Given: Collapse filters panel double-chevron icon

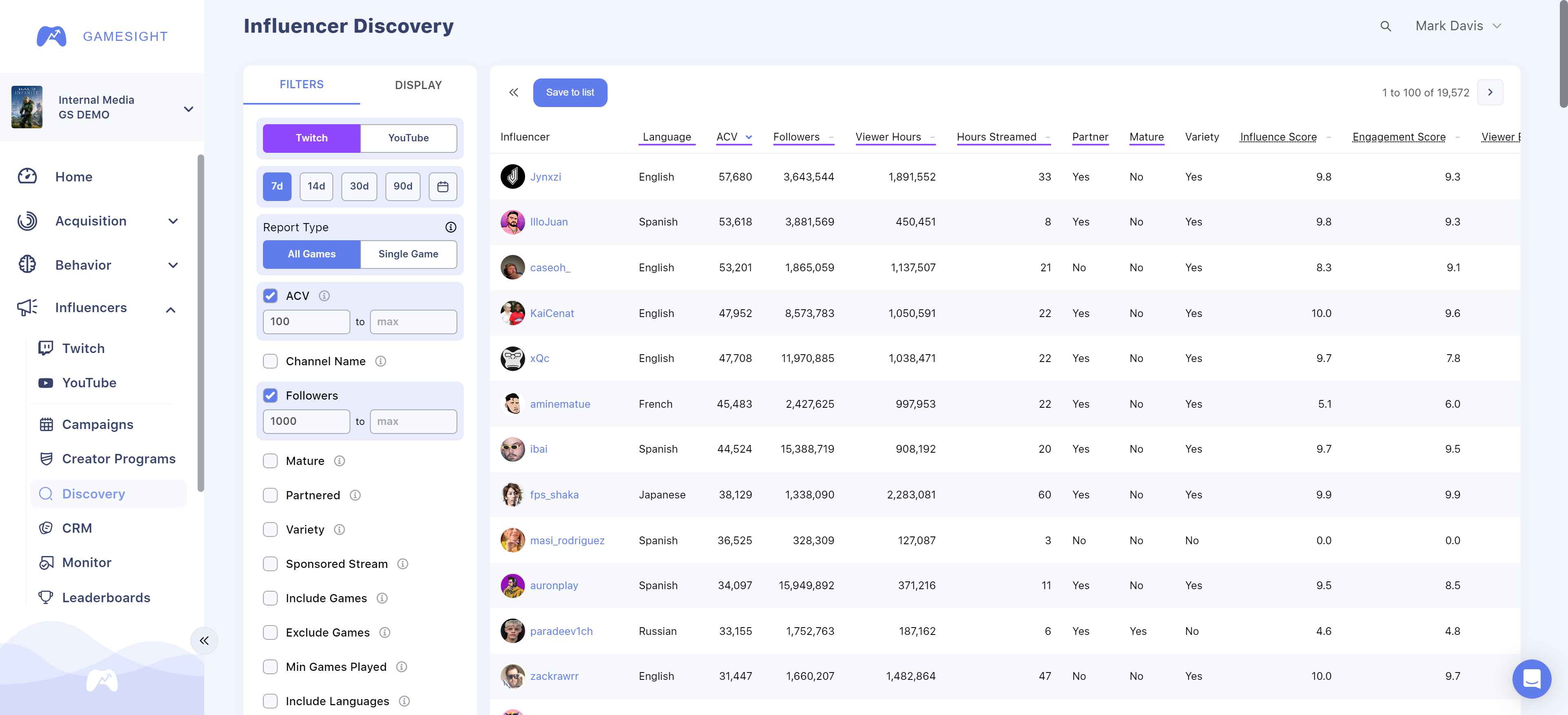Looking at the screenshot, I should tap(514, 93).
